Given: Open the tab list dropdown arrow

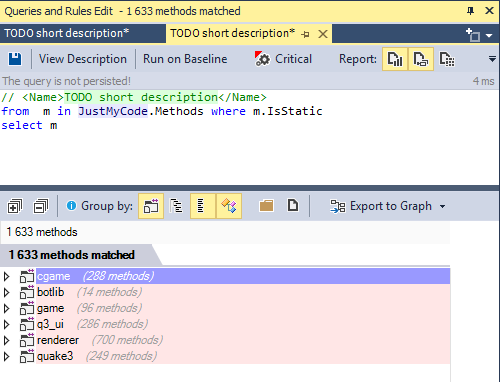Looking at the screenshot, I should point(489,35).
